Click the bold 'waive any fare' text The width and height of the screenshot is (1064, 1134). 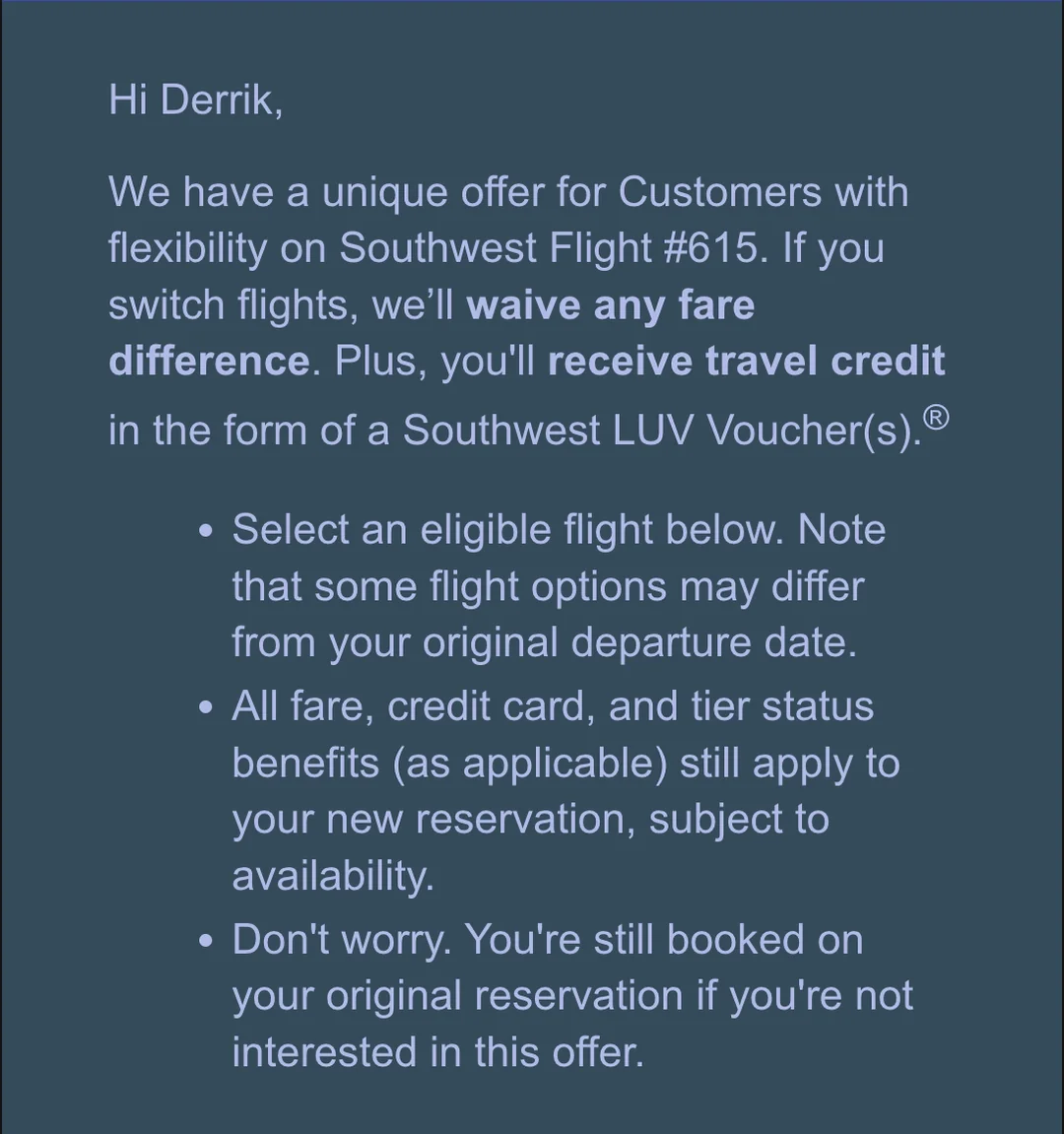point(610,305)
